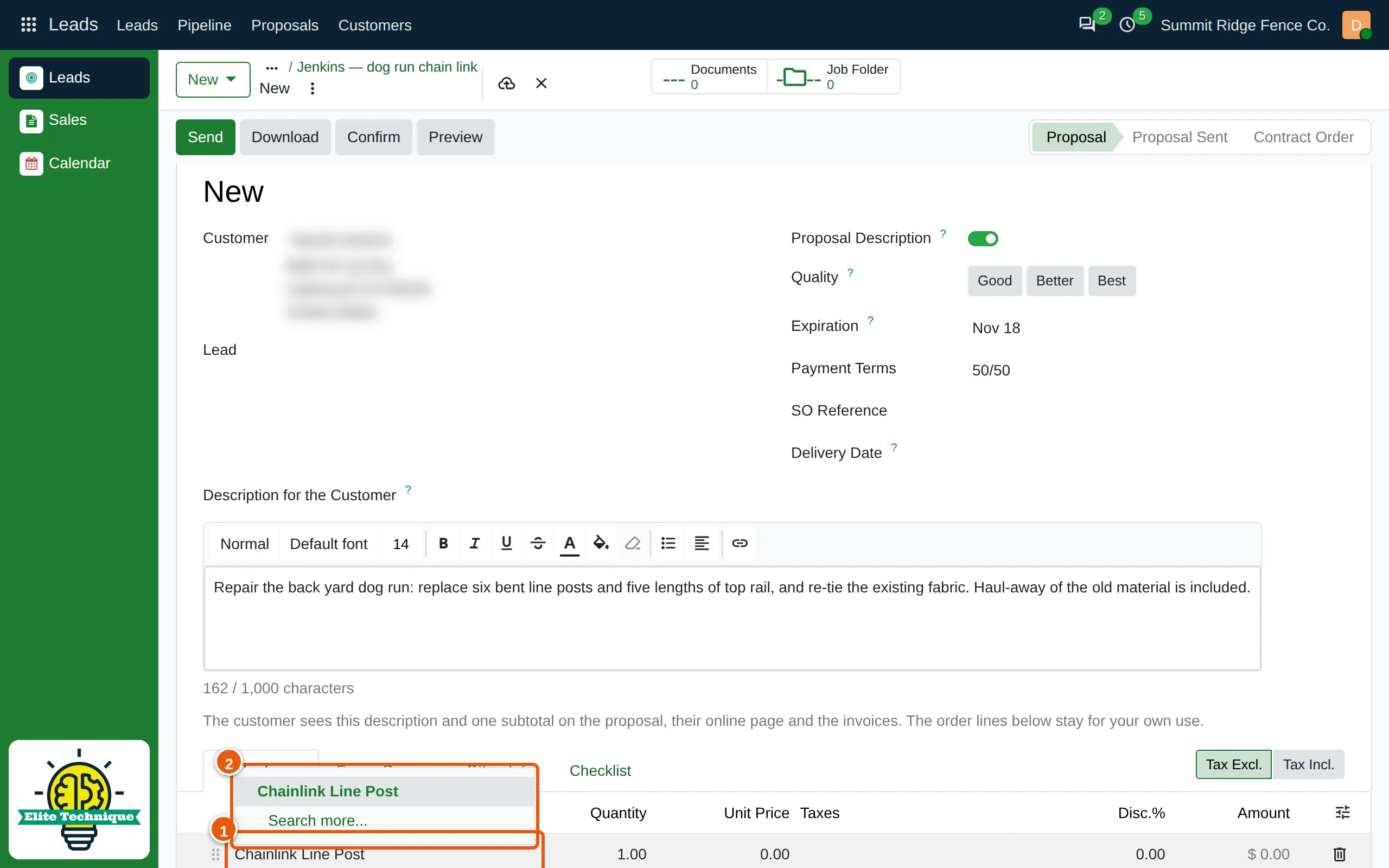1389x868 pixels.
Task: Toggle the Proposal Description switch
Action: pyautogui.click(x=983, y=238)
